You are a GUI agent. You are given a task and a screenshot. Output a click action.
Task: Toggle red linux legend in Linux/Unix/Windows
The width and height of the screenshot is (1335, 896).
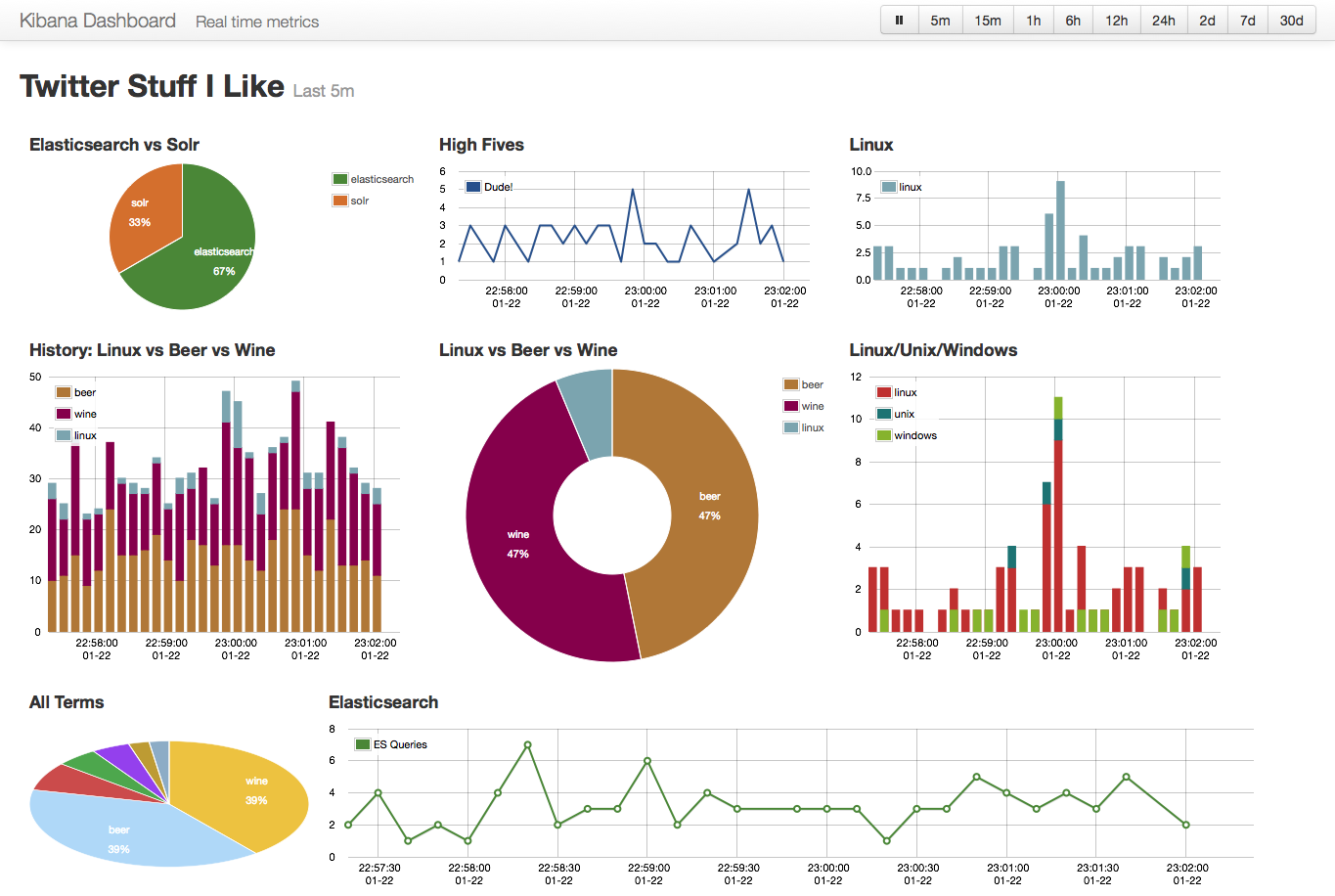897,392
